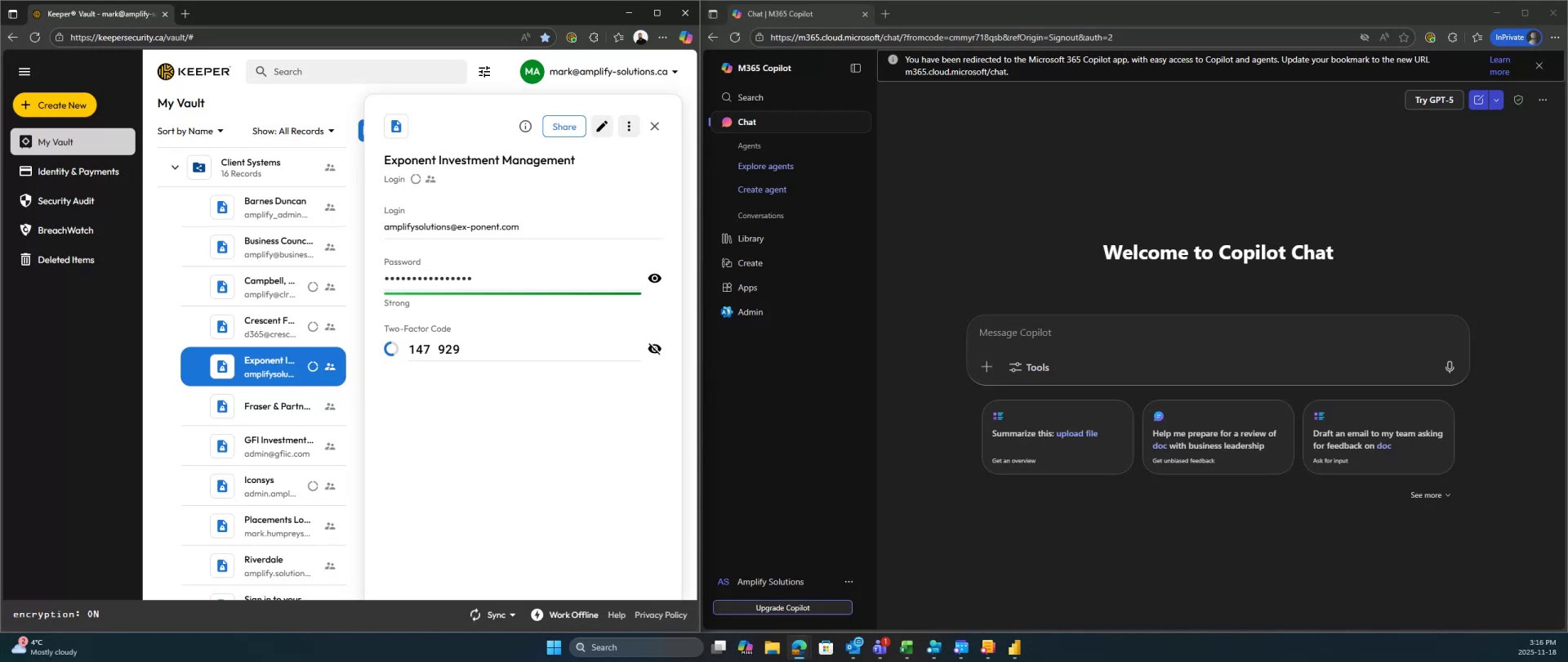This screenshot has height=662, width=1568.
Task: Open BreachWatch in Keeper sidebar
Action: point(73,230)
